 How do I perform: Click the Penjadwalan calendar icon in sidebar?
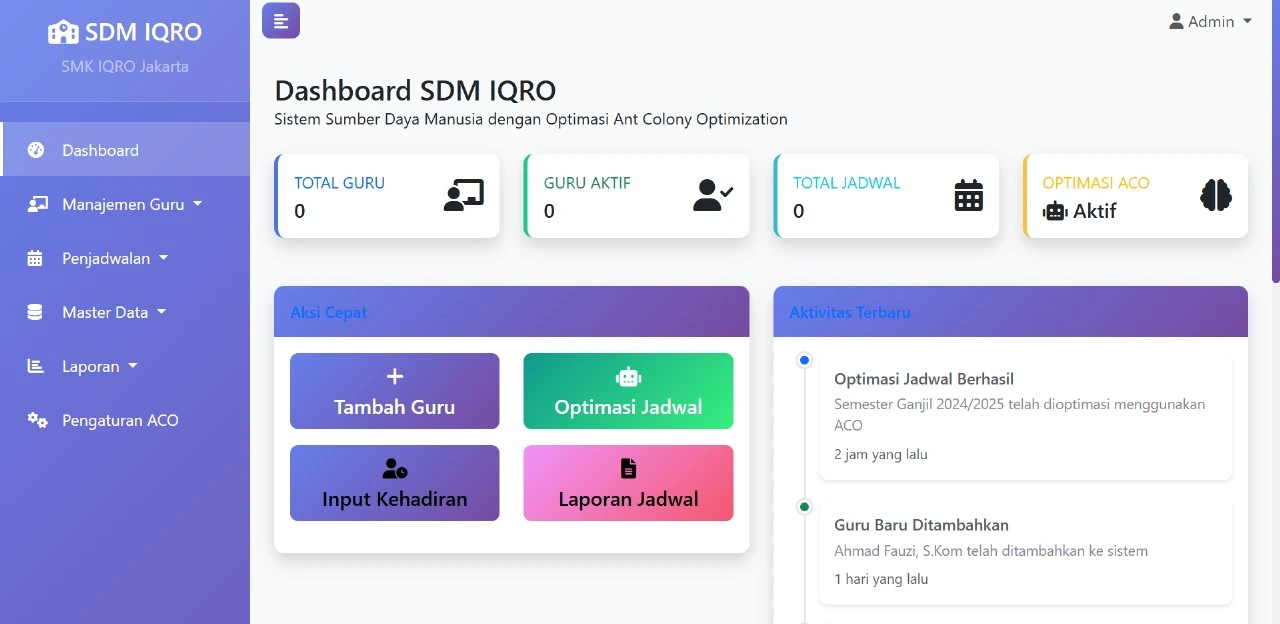pos(35,258)
